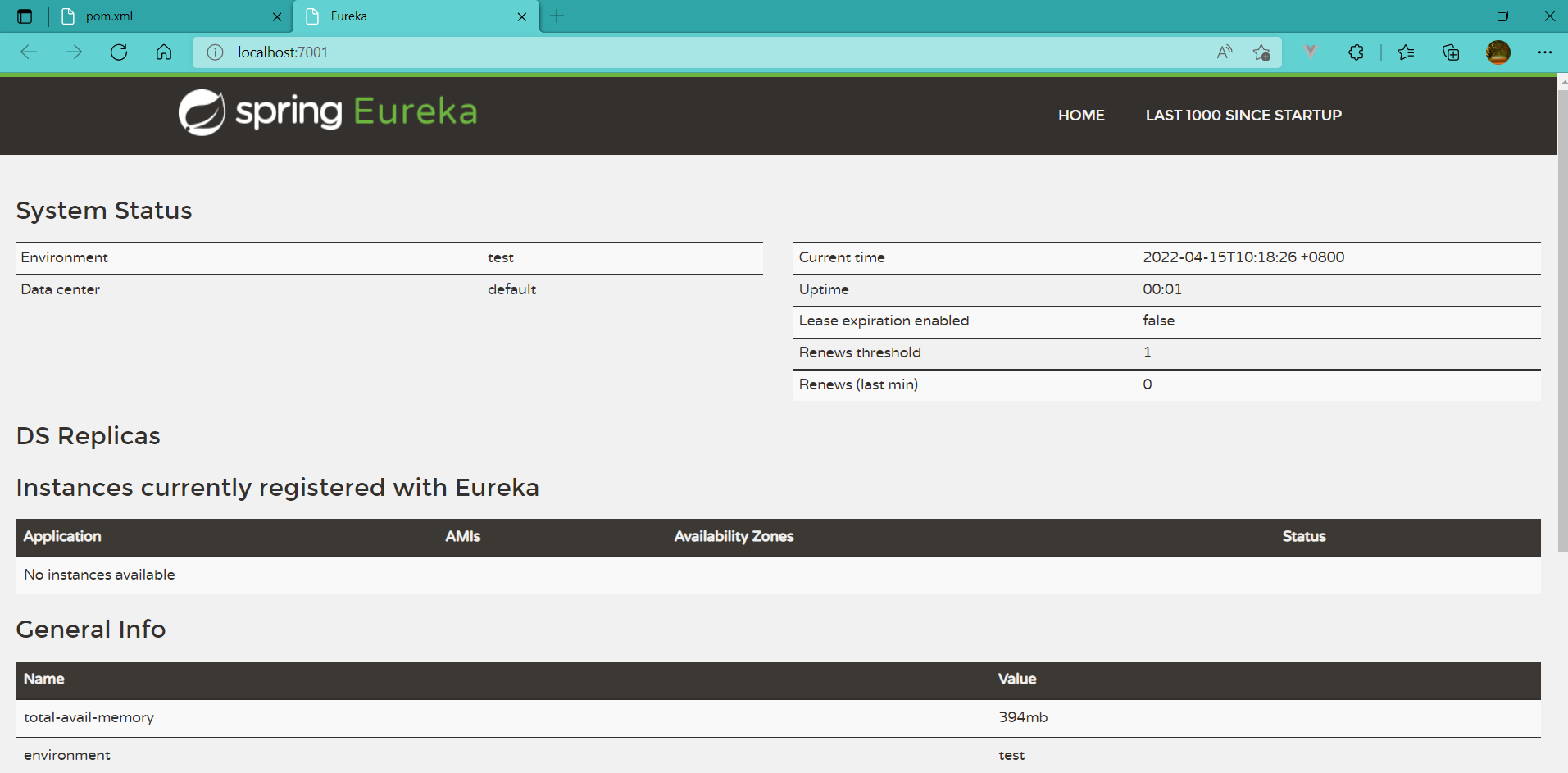
Task: Open a new browser tab
Action: pyautogui.click(x=557, y=16)
